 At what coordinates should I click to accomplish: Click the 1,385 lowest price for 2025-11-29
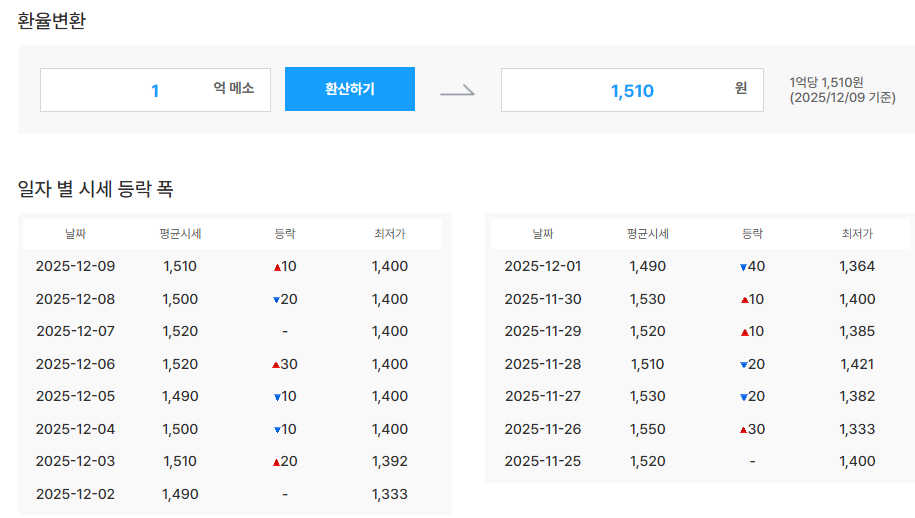pyautogui.click(x=857, y=331)
